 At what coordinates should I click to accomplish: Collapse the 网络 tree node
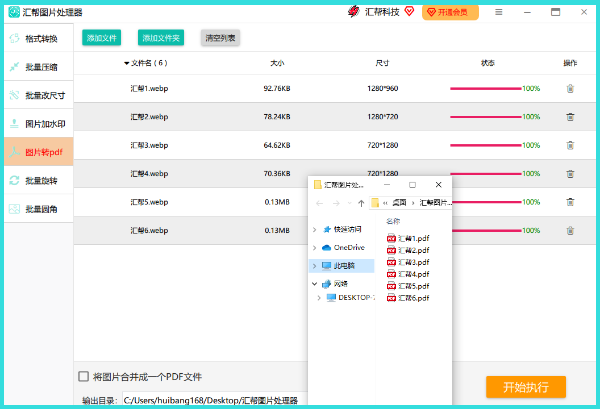(x=314, y=284)
